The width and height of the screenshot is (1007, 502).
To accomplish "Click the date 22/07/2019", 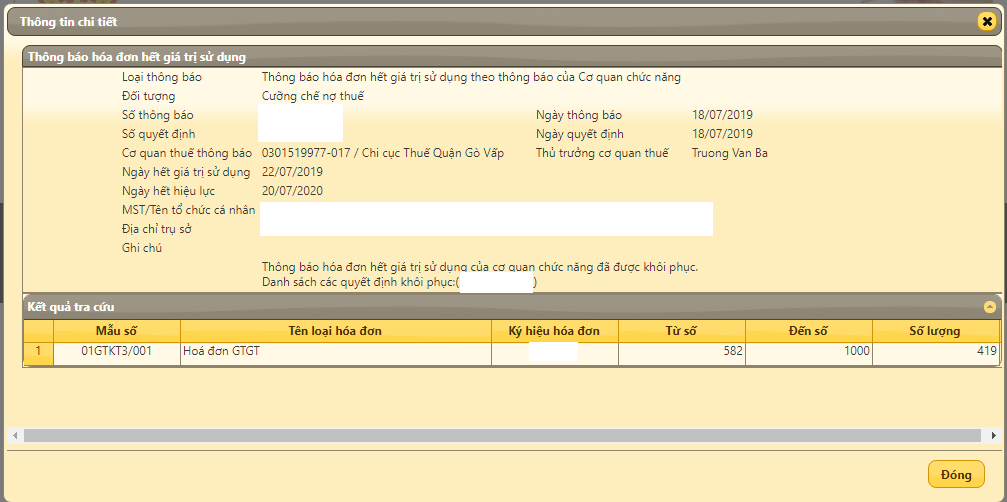I will click(292, 172).
